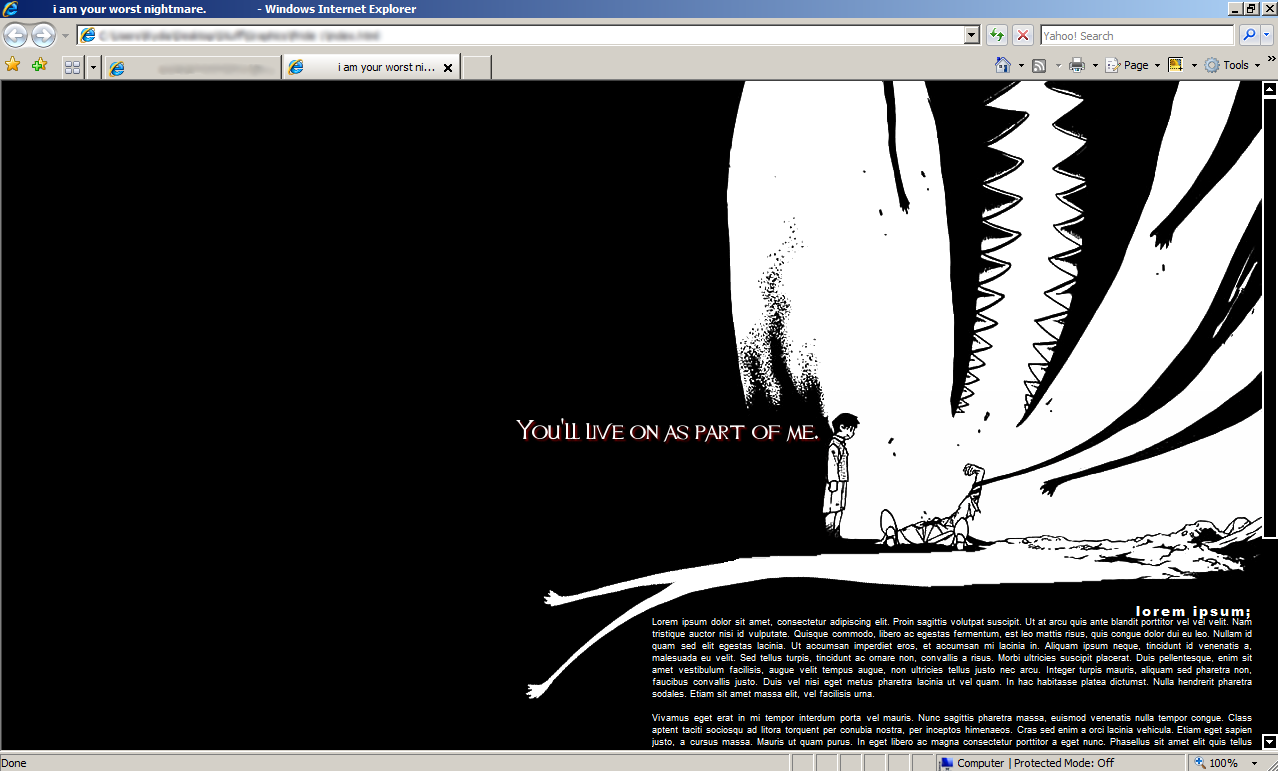Go back using the Back arrow button
Screen dimensions: 1278x771
[x=15, y=36]
